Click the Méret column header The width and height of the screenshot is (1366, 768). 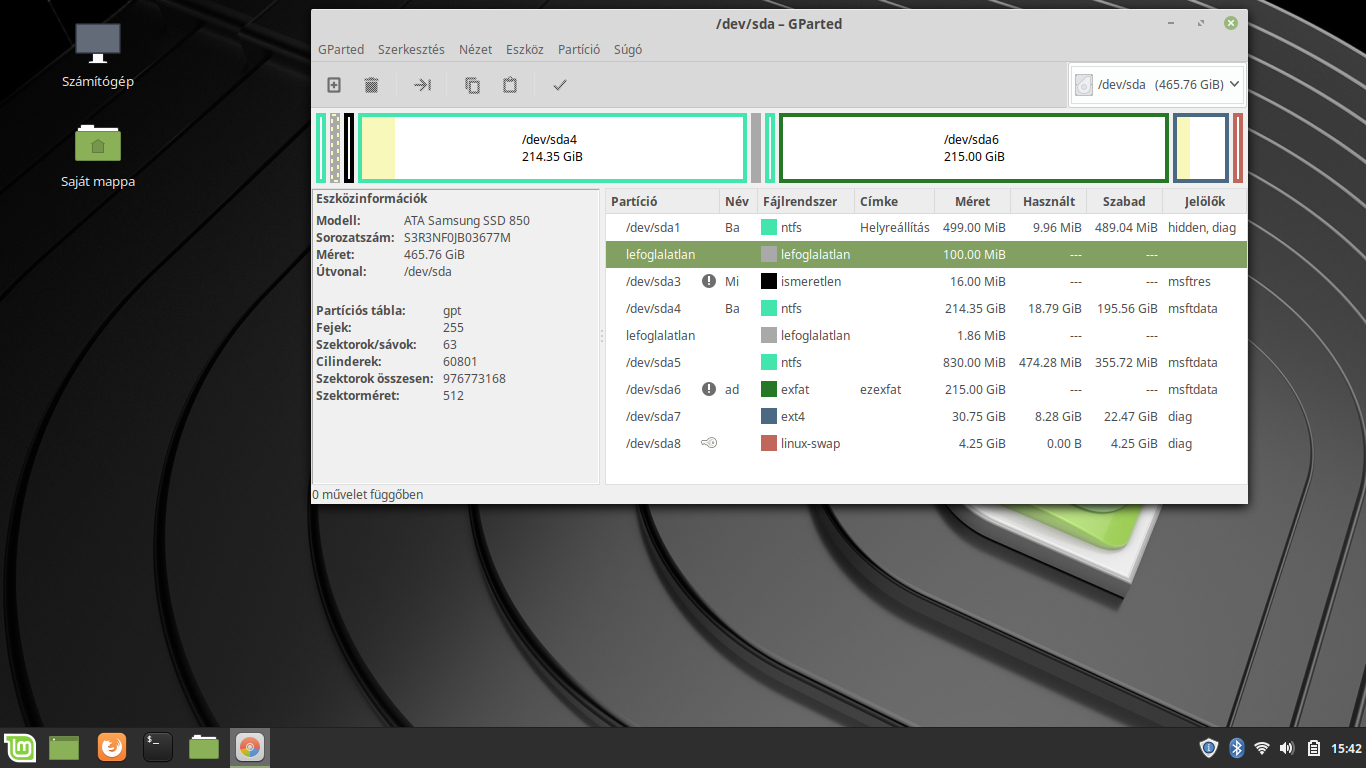click(x=972, y=201)
